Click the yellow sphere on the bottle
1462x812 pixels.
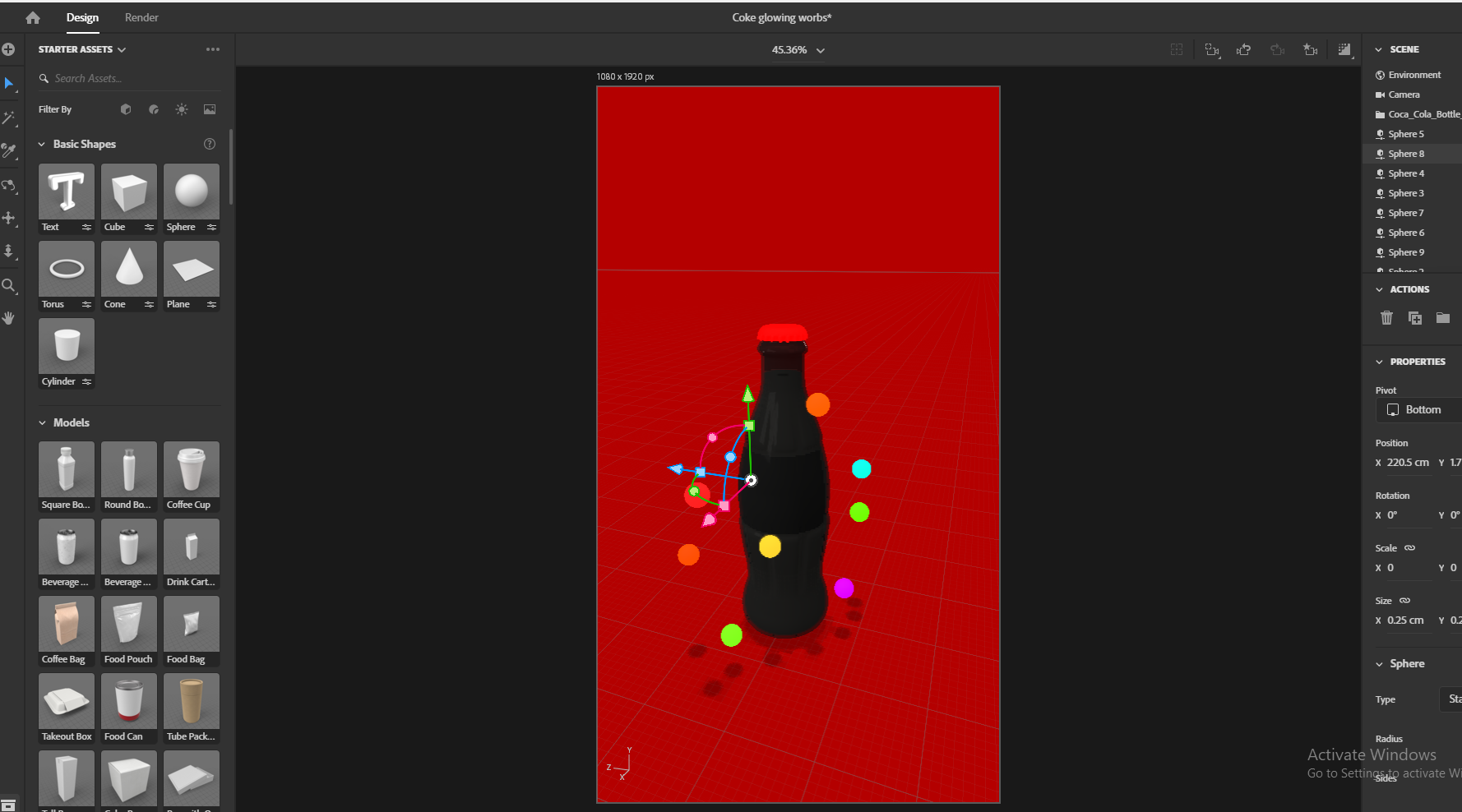(x=770, y=547)
